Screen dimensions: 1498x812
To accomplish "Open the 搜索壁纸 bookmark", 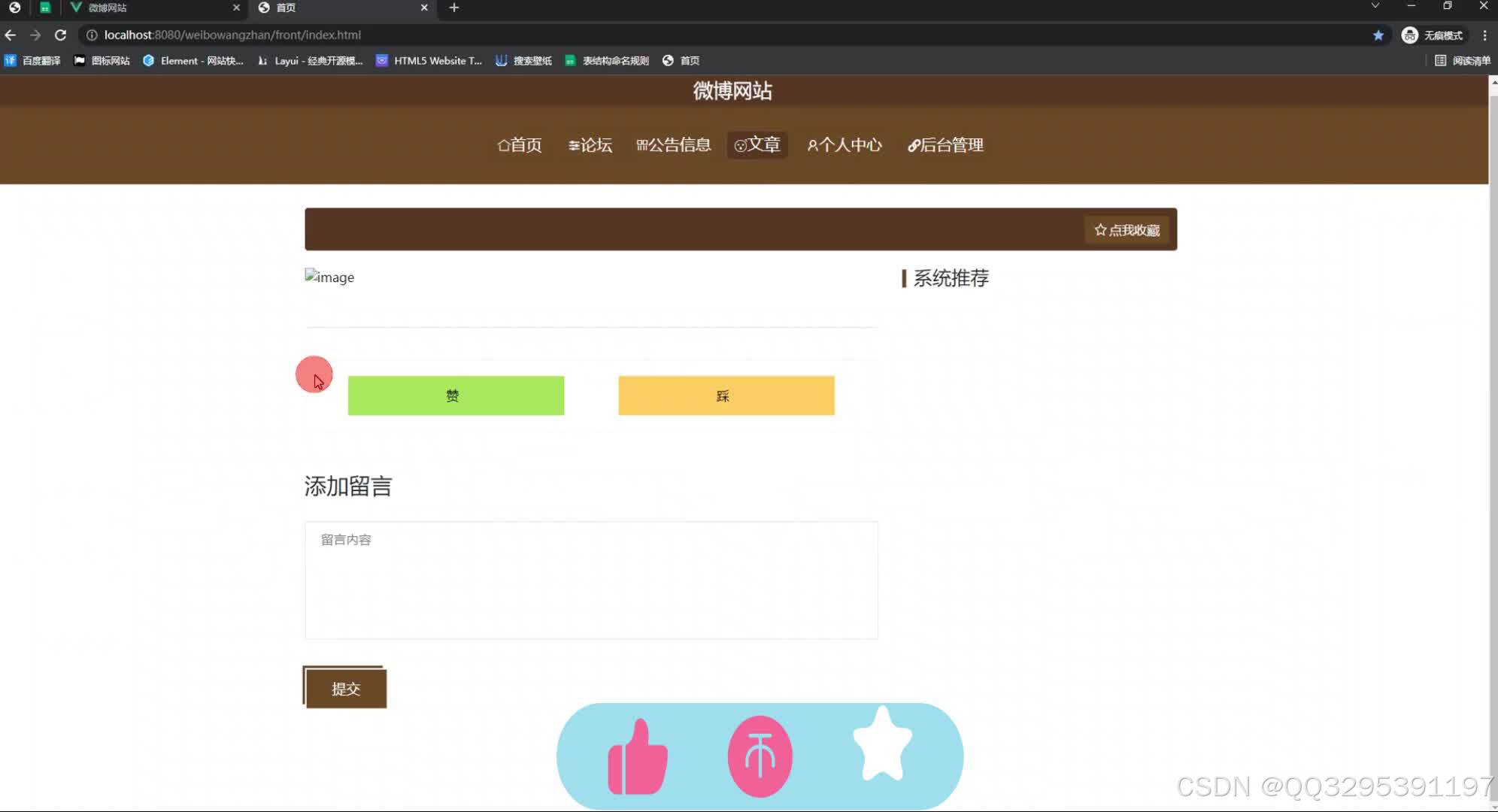I will tap(523, 61).
